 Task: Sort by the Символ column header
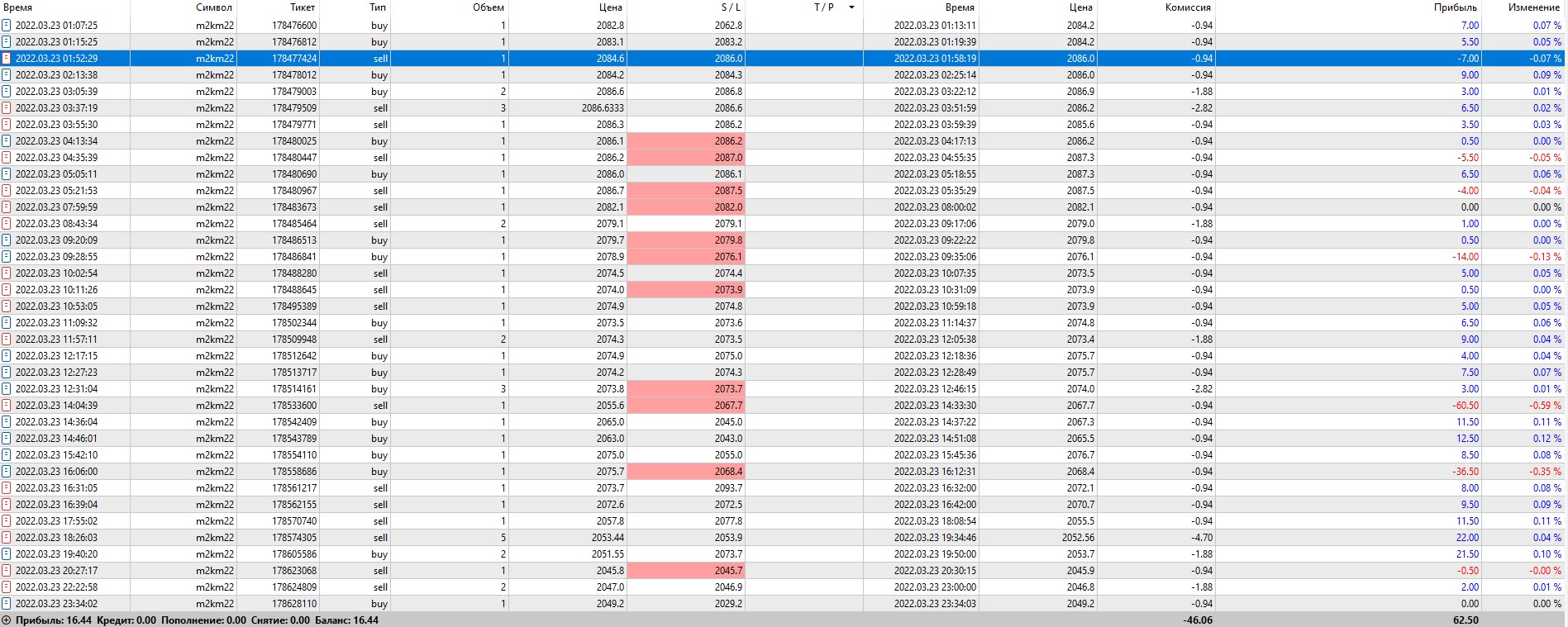click(x=214, y=7)
